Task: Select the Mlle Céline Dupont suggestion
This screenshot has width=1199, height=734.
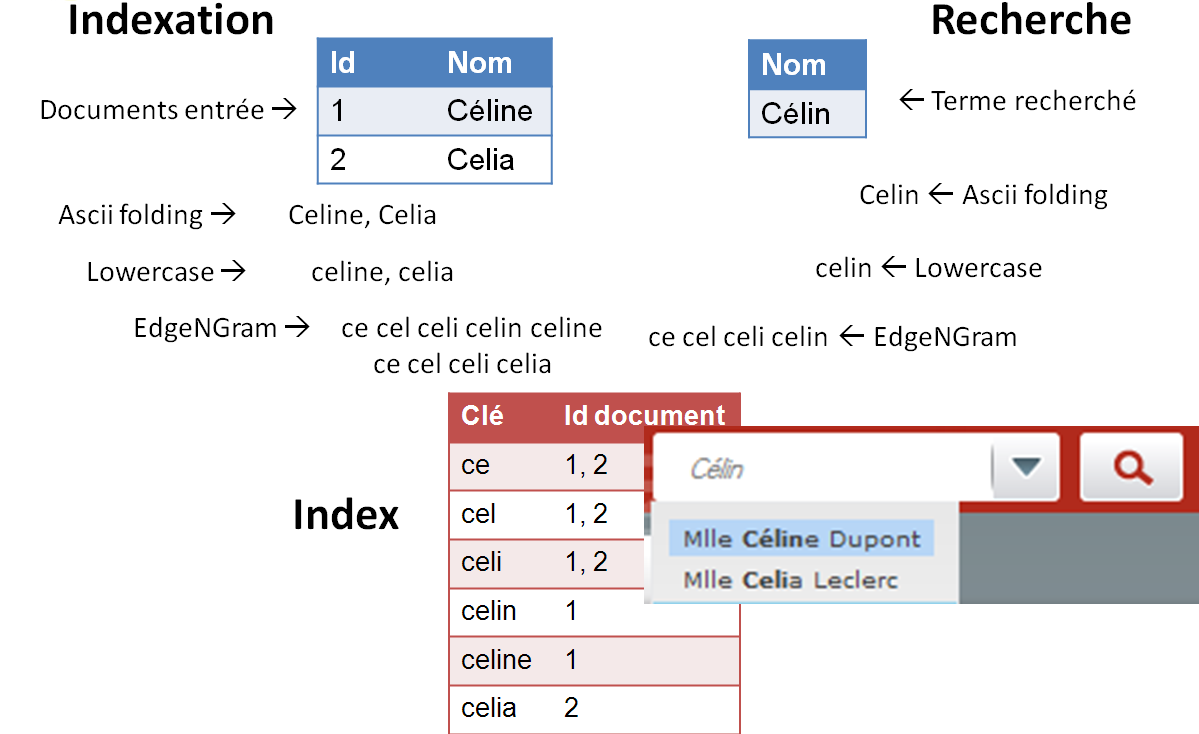Action: click(801, 538)
